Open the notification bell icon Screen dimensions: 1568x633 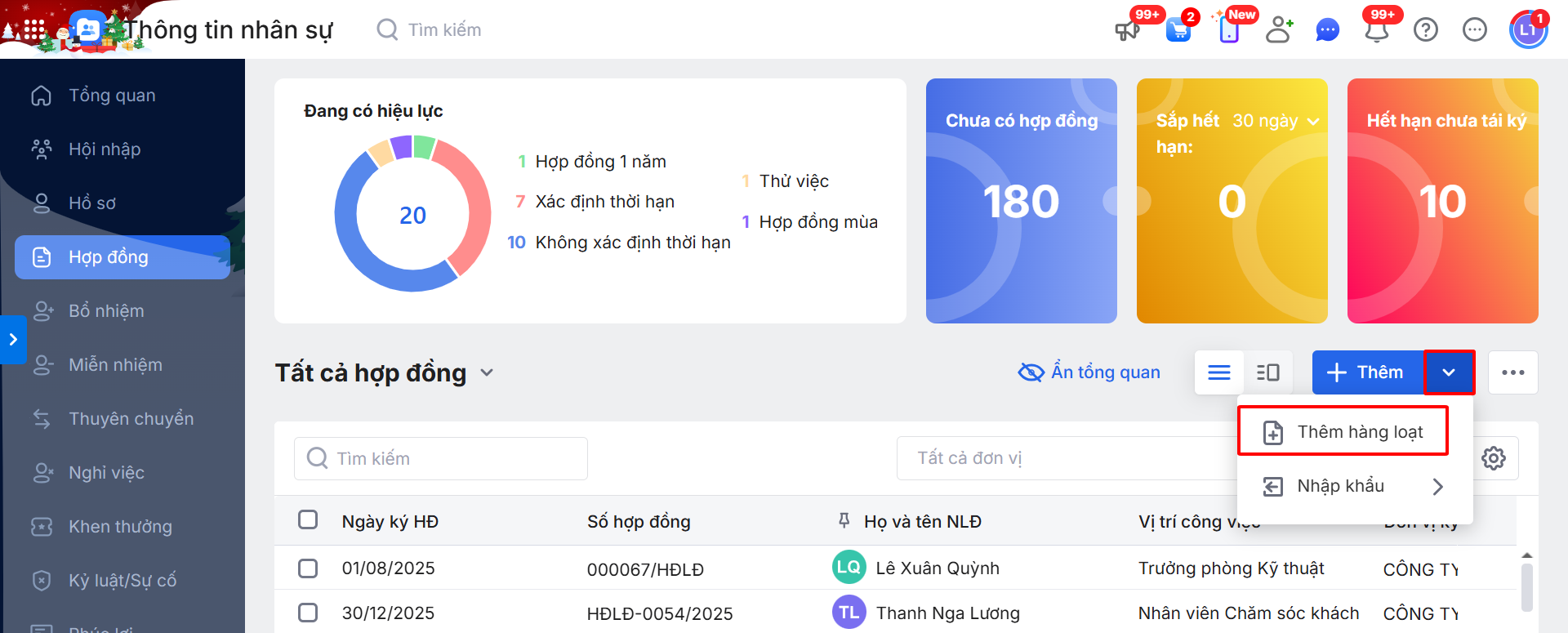1377,31
